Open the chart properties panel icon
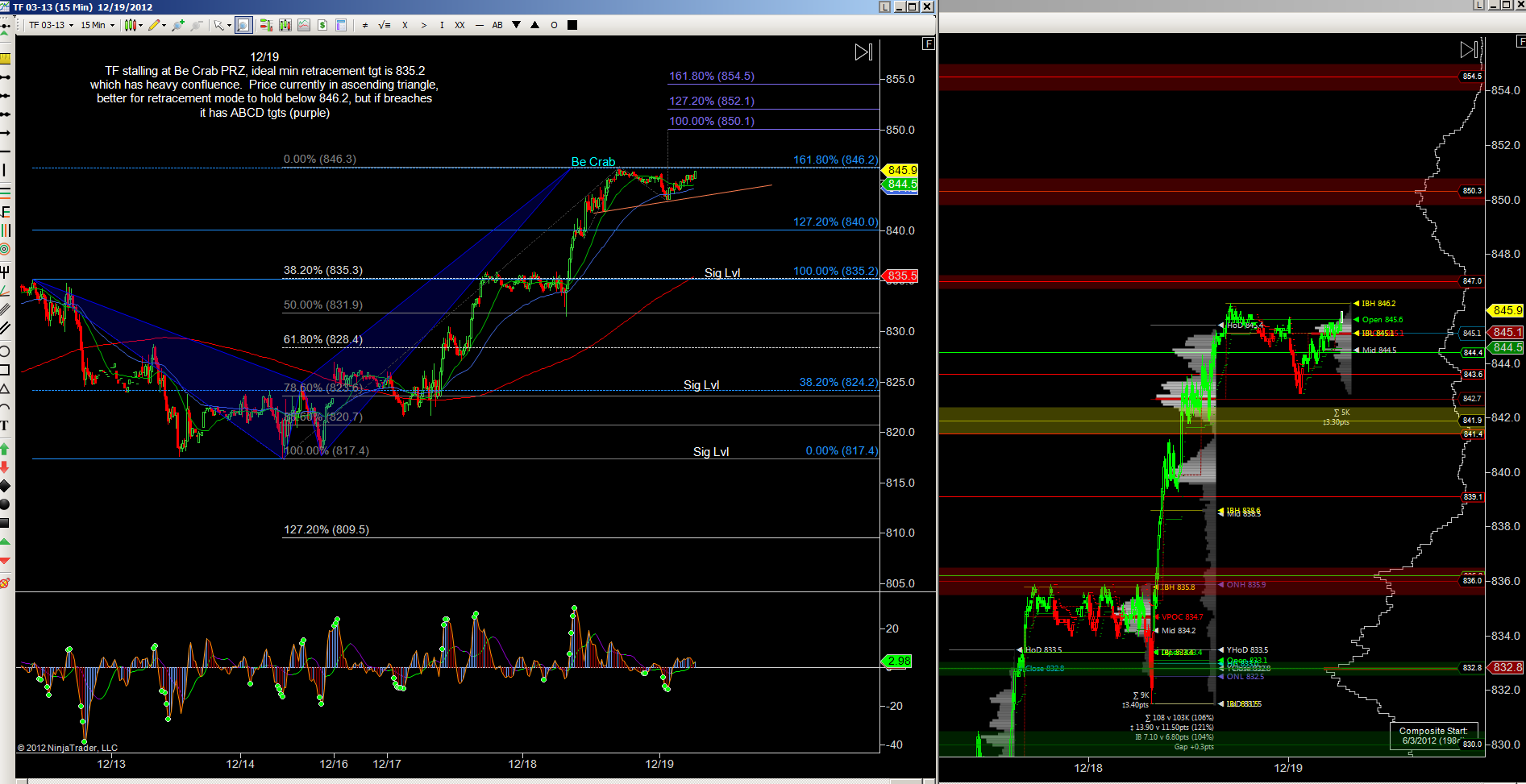 pos(341,25)
